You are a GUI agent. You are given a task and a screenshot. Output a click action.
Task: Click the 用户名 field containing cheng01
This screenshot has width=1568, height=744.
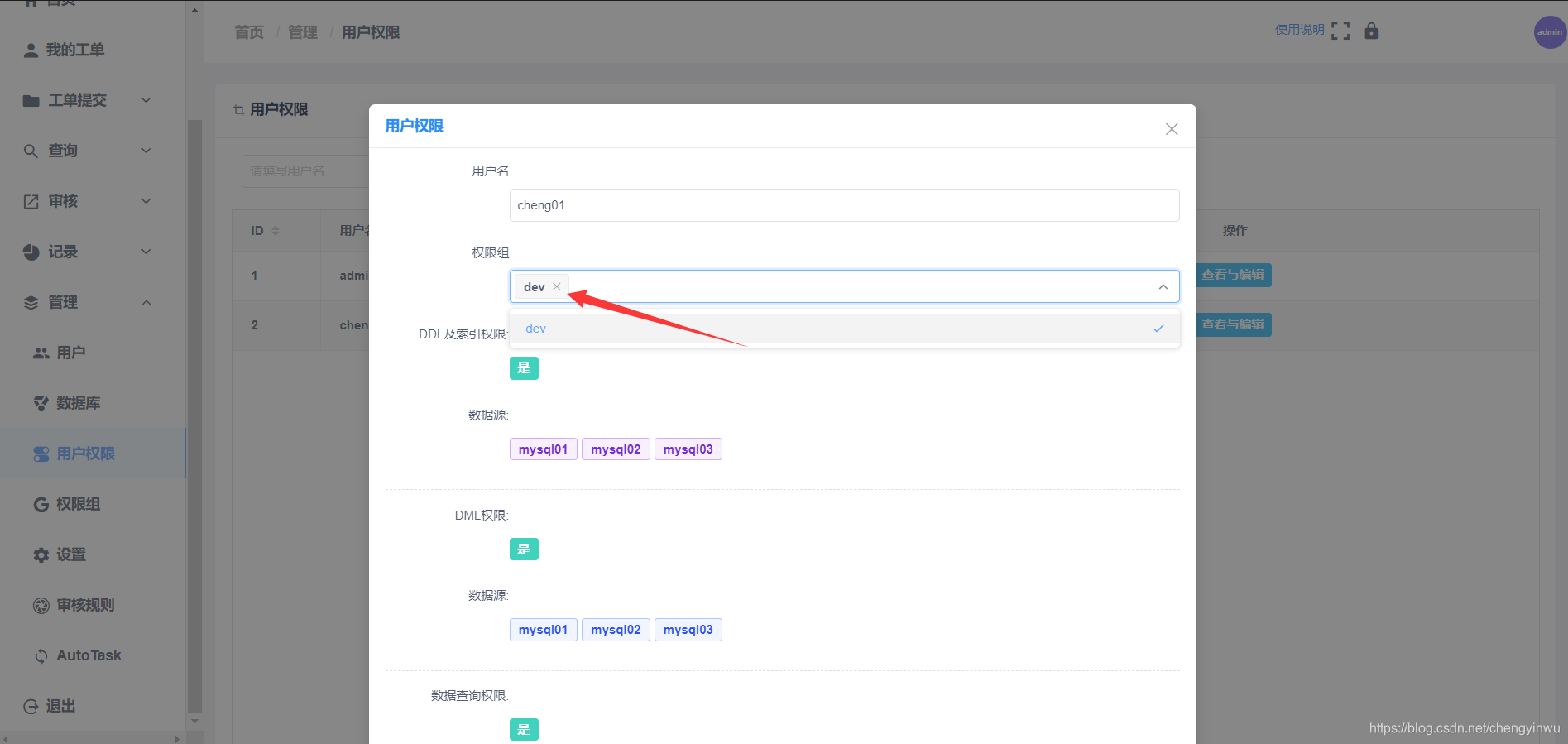point(844,205)
